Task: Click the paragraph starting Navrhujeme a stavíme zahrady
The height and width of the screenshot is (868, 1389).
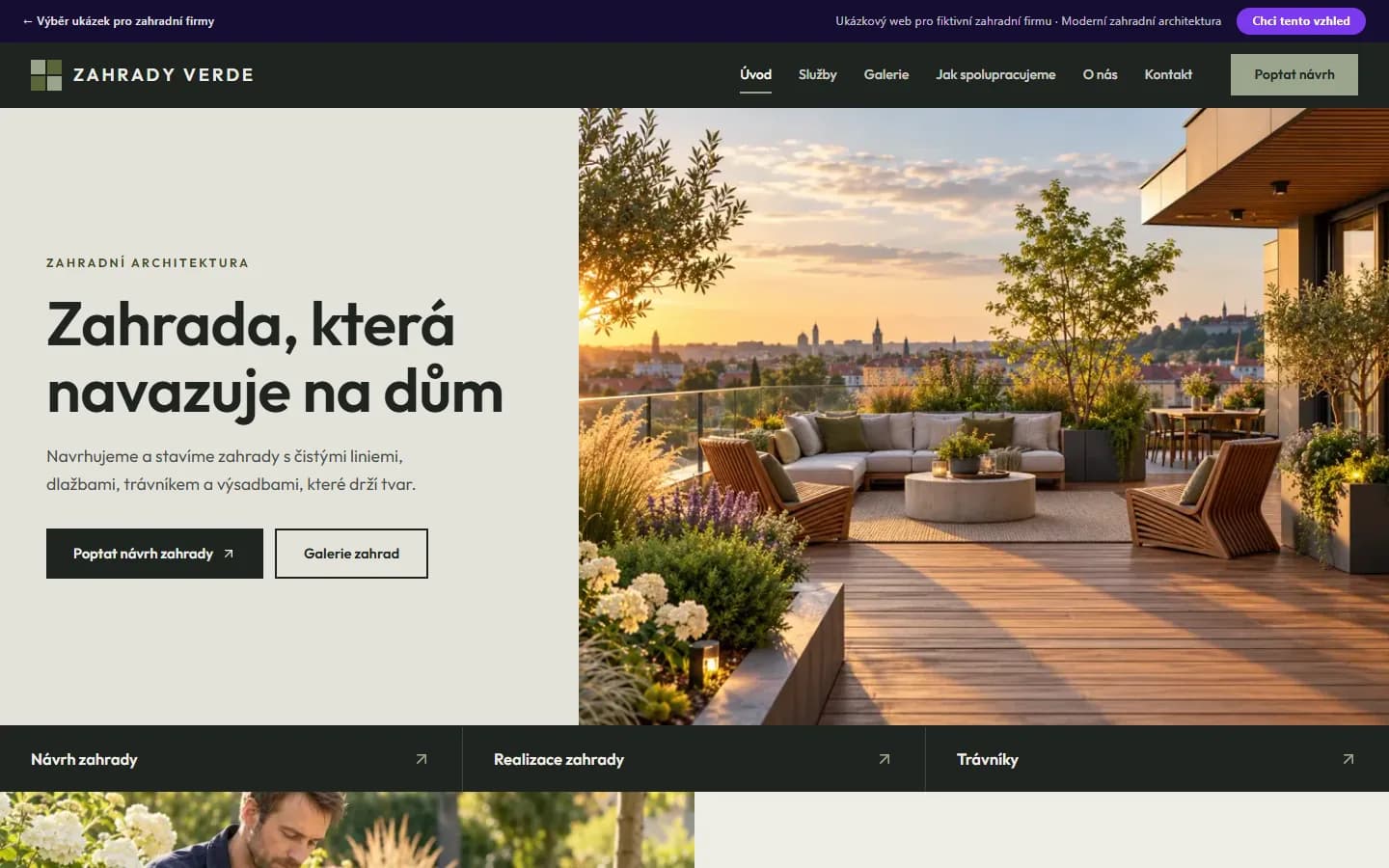Action: 231,470
